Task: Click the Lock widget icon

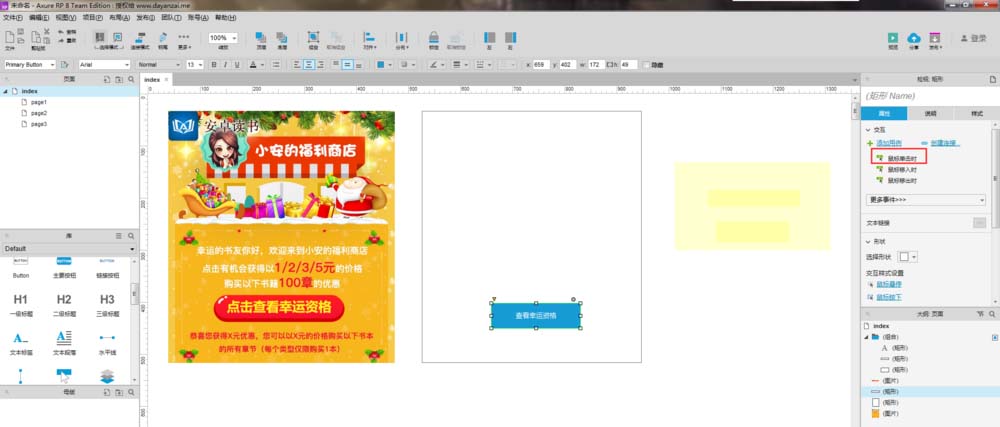Action: coord(433,37)
